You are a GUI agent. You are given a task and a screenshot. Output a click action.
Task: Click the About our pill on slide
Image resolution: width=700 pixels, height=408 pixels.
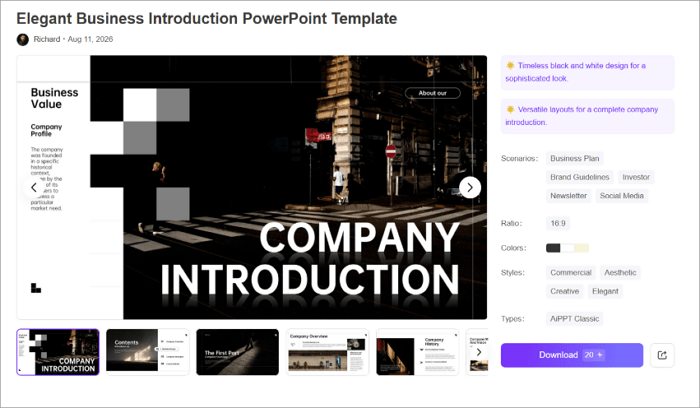pyautogui.click(x=433, y=93)
